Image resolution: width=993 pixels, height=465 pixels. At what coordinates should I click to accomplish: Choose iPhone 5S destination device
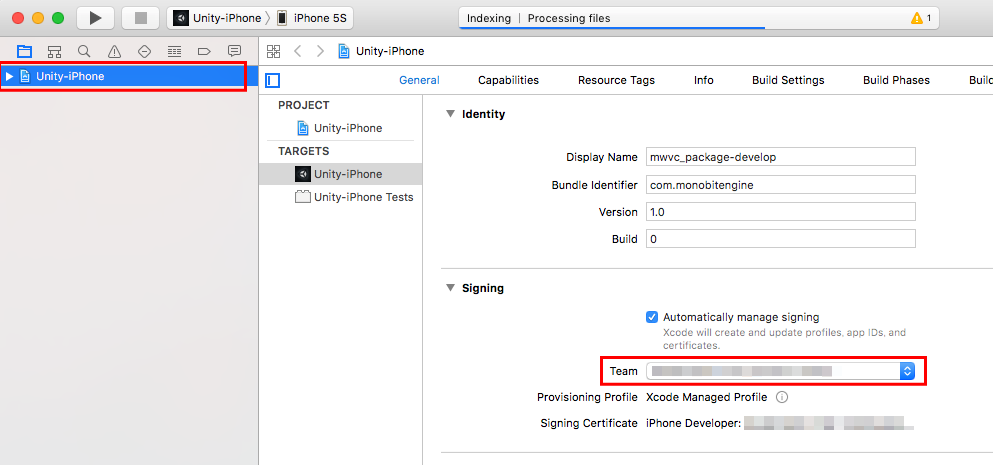pyautogui.click(x=312, y=18)
